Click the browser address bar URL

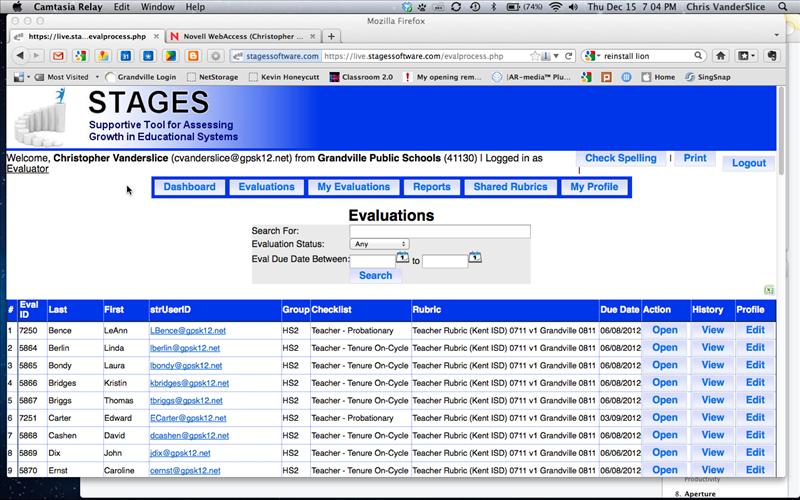414,56
